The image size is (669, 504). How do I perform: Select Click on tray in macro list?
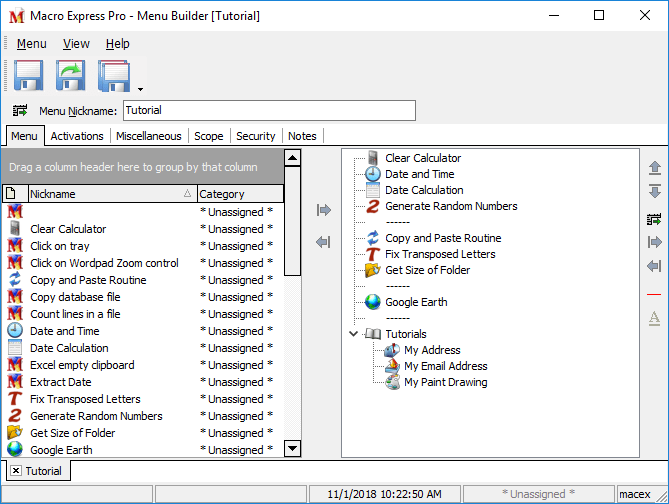point(143,246)
